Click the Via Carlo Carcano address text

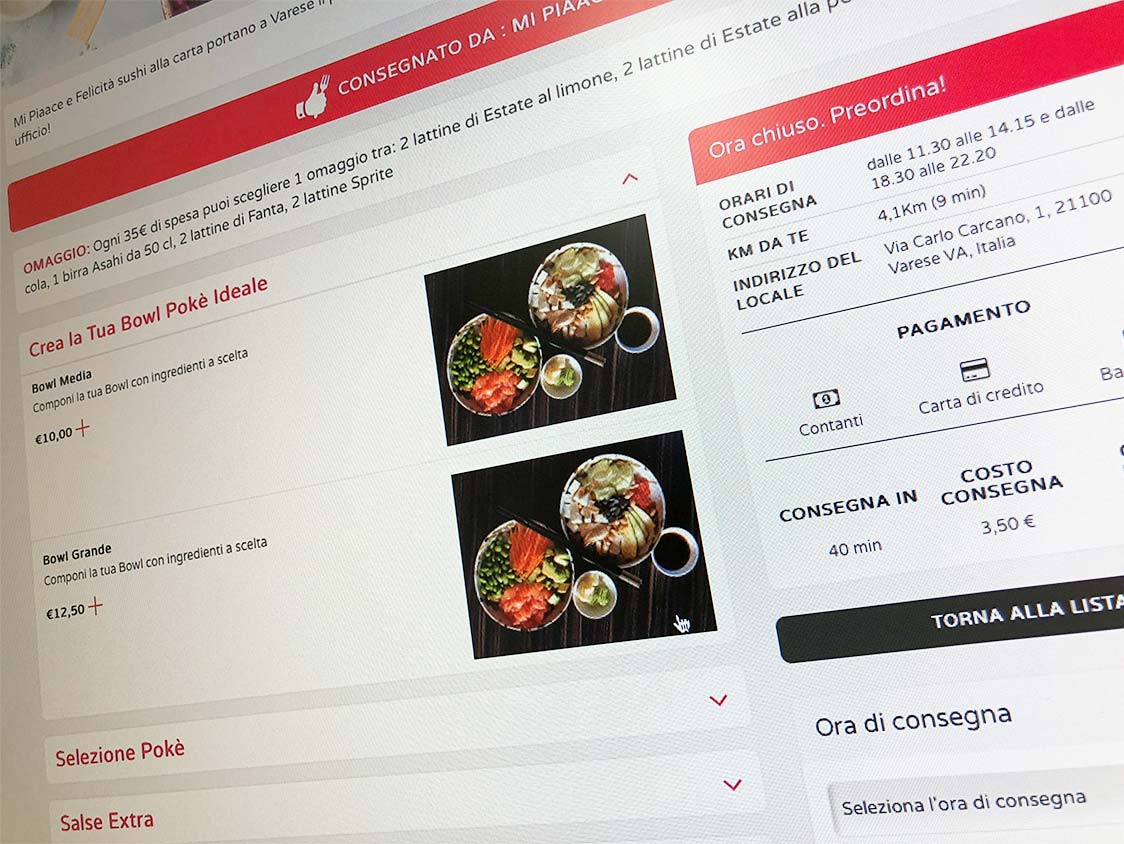coord(997,232)
